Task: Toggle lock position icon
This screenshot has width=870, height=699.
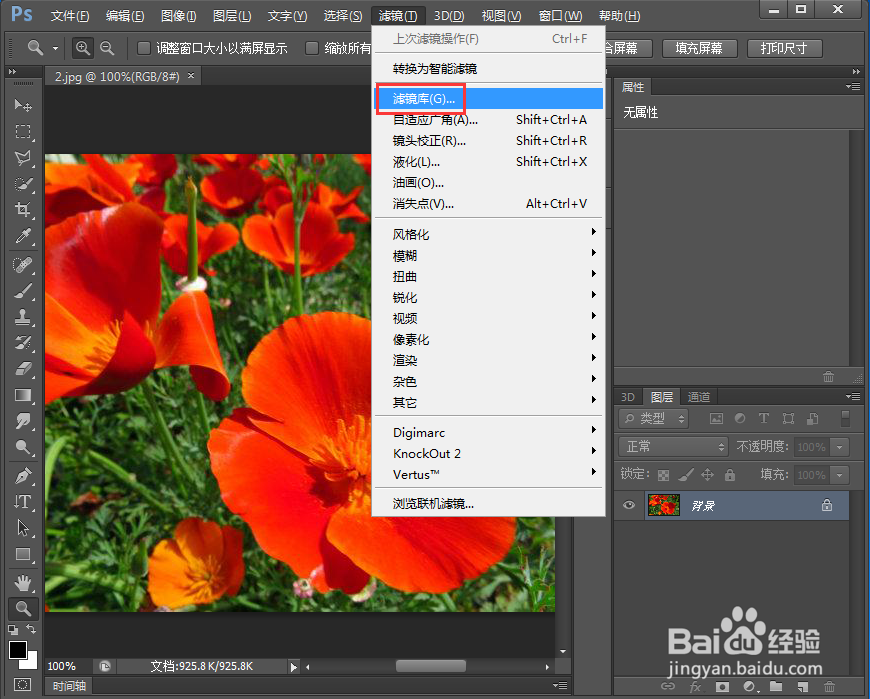Action: 707,475
